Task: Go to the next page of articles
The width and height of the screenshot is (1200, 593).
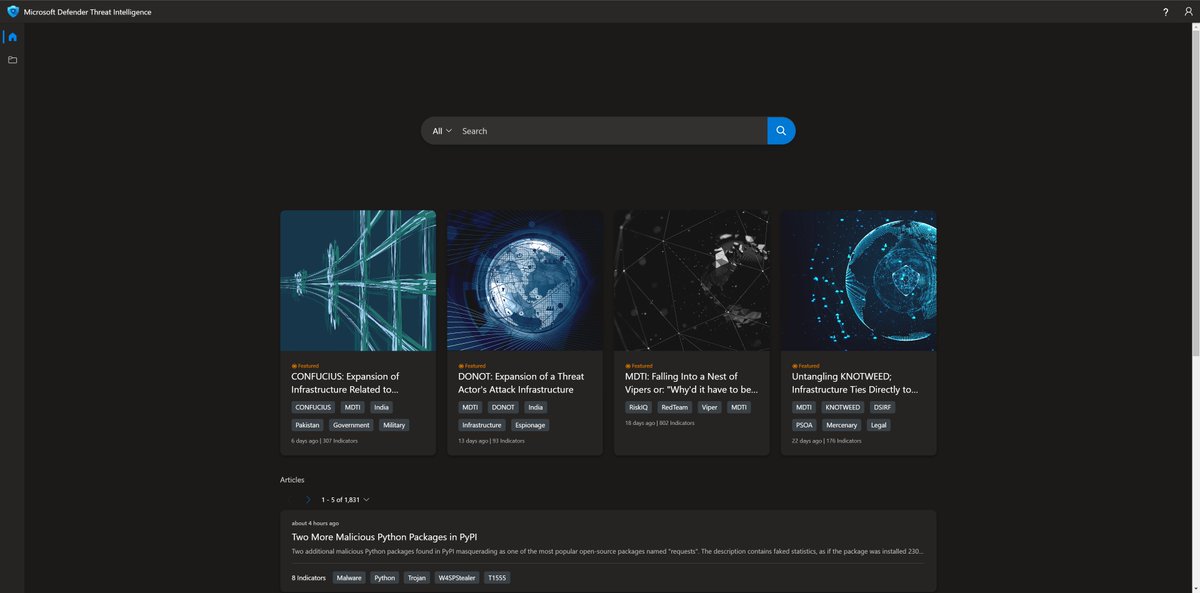Action: (308, 499)
